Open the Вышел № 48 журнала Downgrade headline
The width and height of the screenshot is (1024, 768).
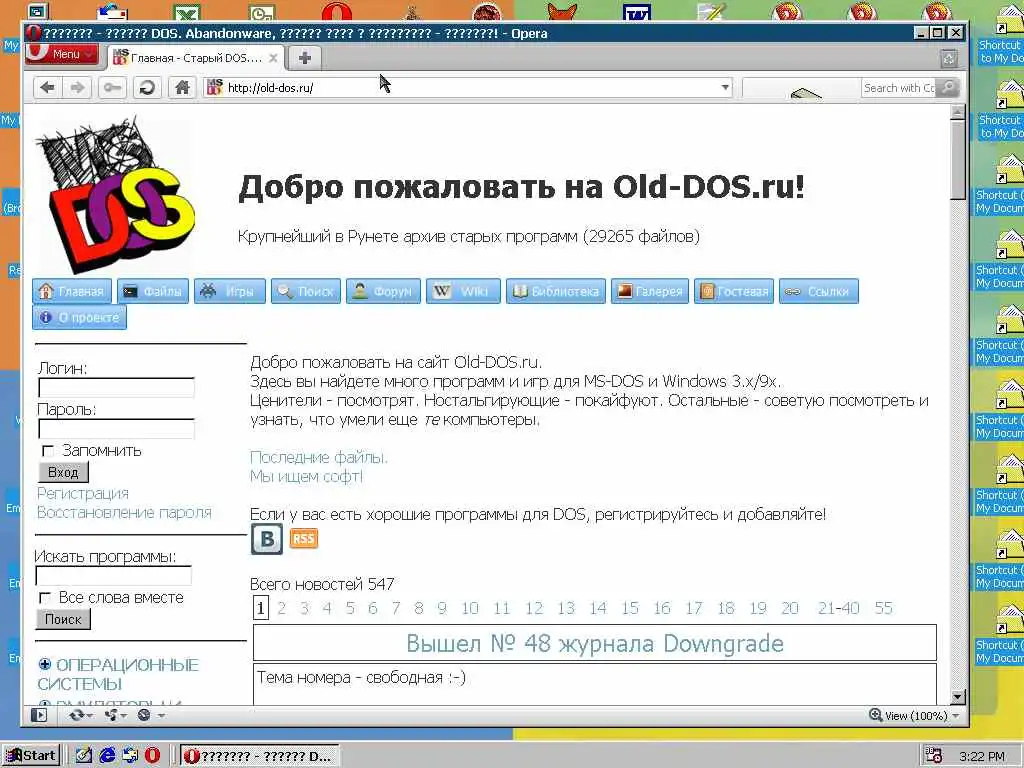(x=594, y=643)
